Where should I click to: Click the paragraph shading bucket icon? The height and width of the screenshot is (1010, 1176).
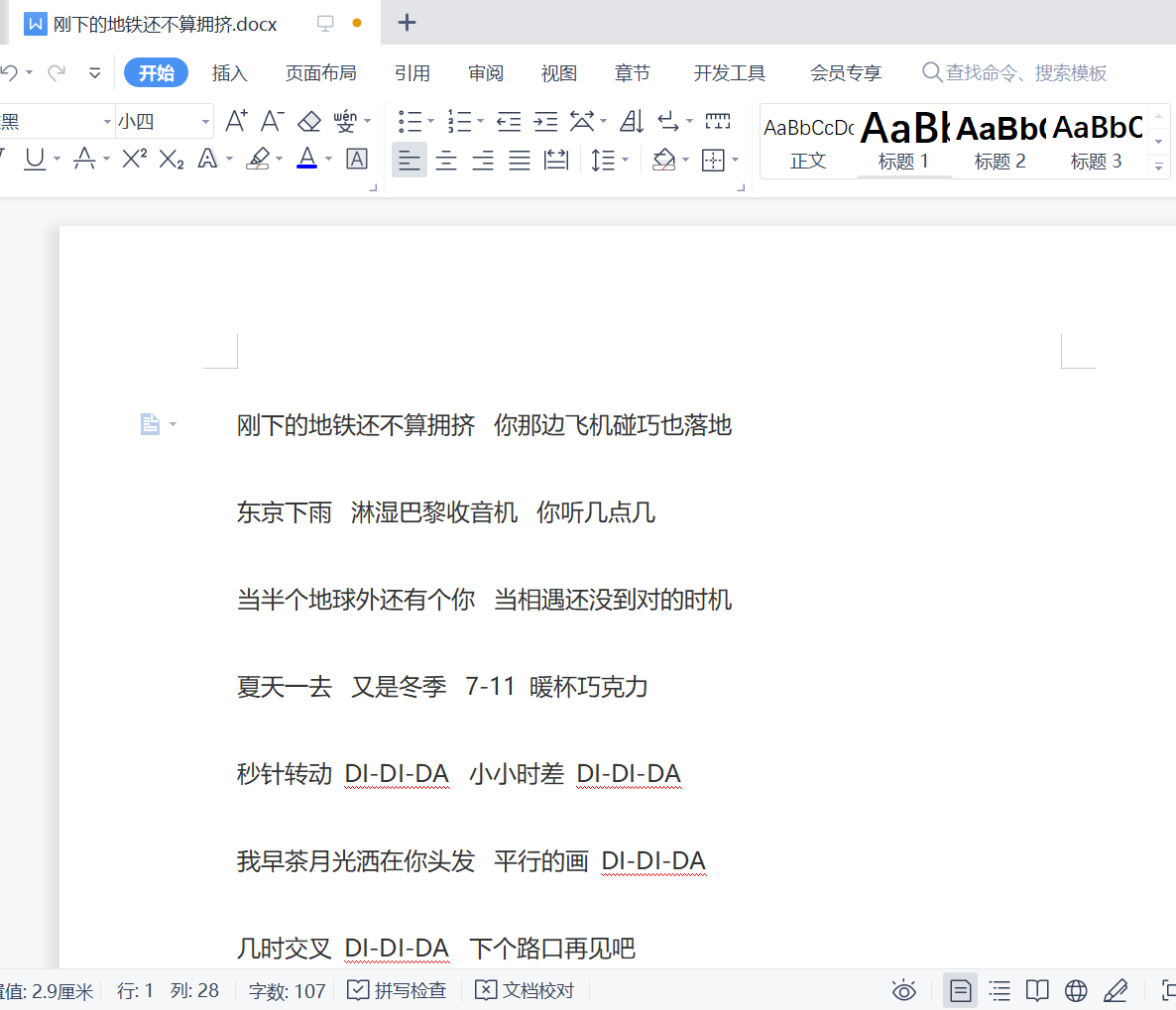(663, 160)
